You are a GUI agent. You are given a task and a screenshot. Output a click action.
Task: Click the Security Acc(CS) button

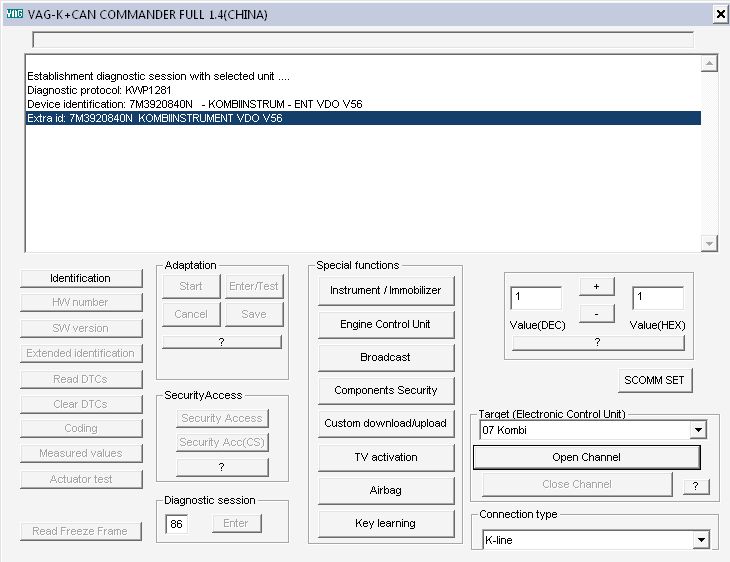pyautogui.click(x=222, y=442)
